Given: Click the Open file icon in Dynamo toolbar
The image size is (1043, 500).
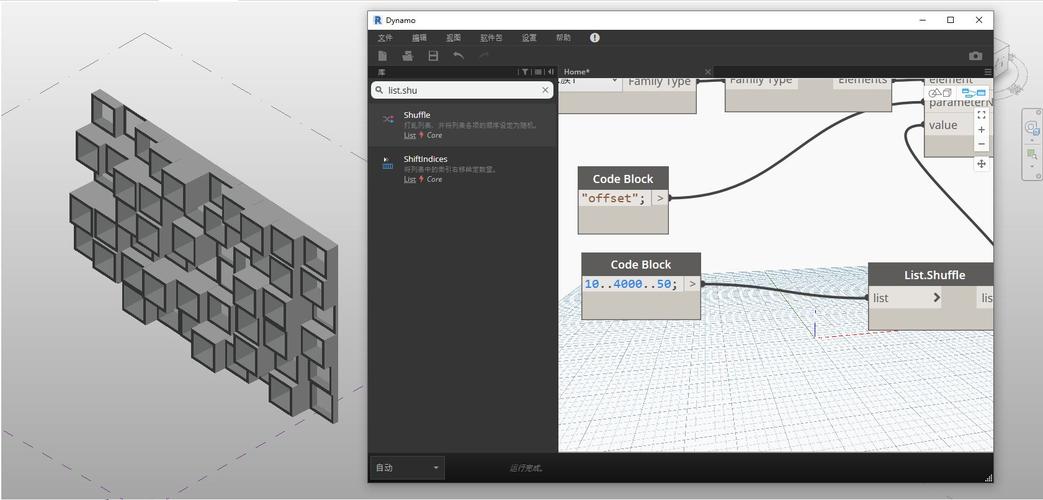Looking at the screenshot, I should click(408, 56).
